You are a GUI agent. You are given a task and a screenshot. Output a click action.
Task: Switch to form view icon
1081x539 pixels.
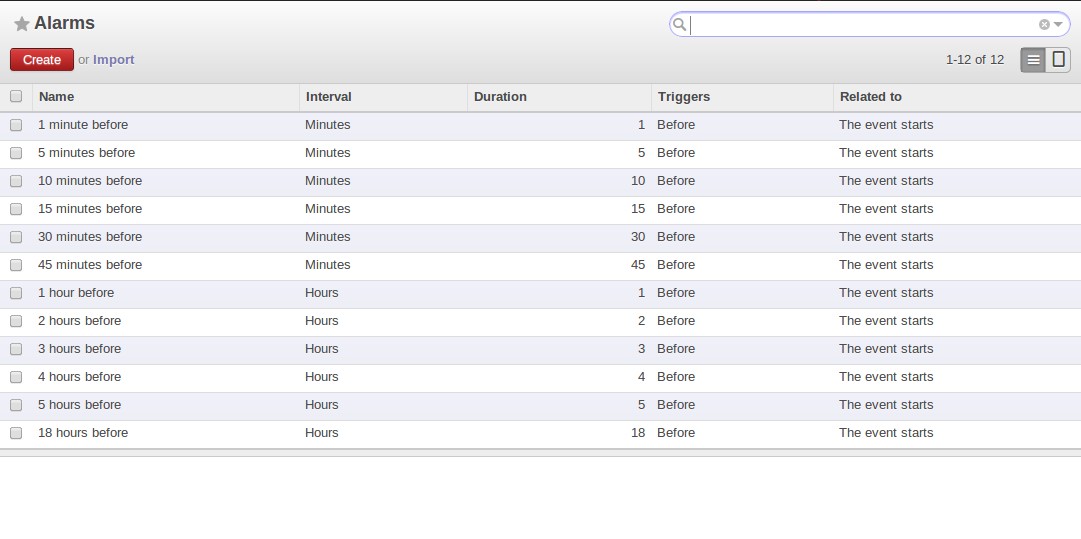click(x=1058, y=60)
